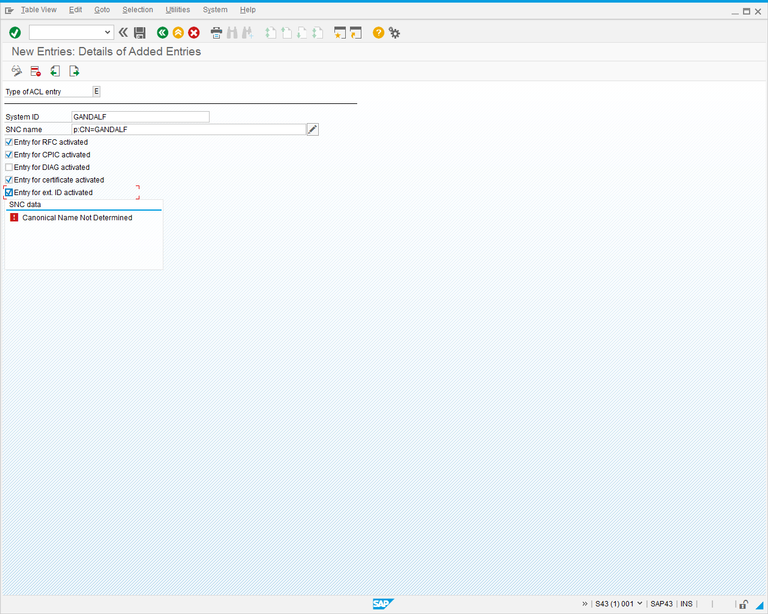Viewport: 768px width, 614px height.
Task: Open the window menu icon at top-left
Action: click(x=9, y=10)
